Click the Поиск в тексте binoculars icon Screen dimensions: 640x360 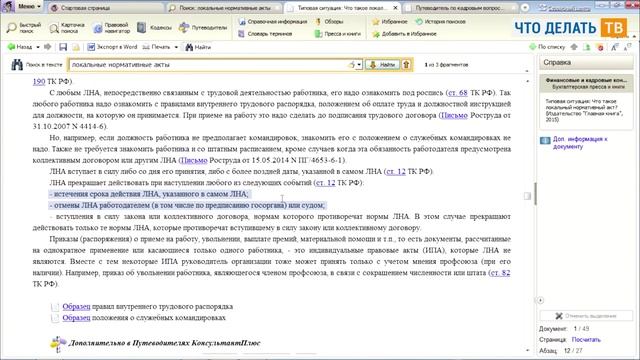(x=17, y=64)
